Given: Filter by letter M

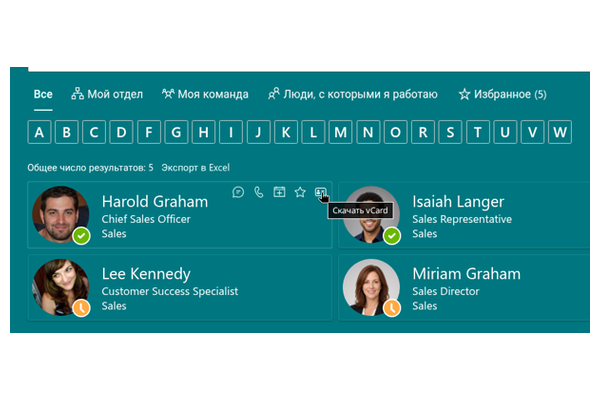Looking at the screenshot, I should click(x=341, y=132).
